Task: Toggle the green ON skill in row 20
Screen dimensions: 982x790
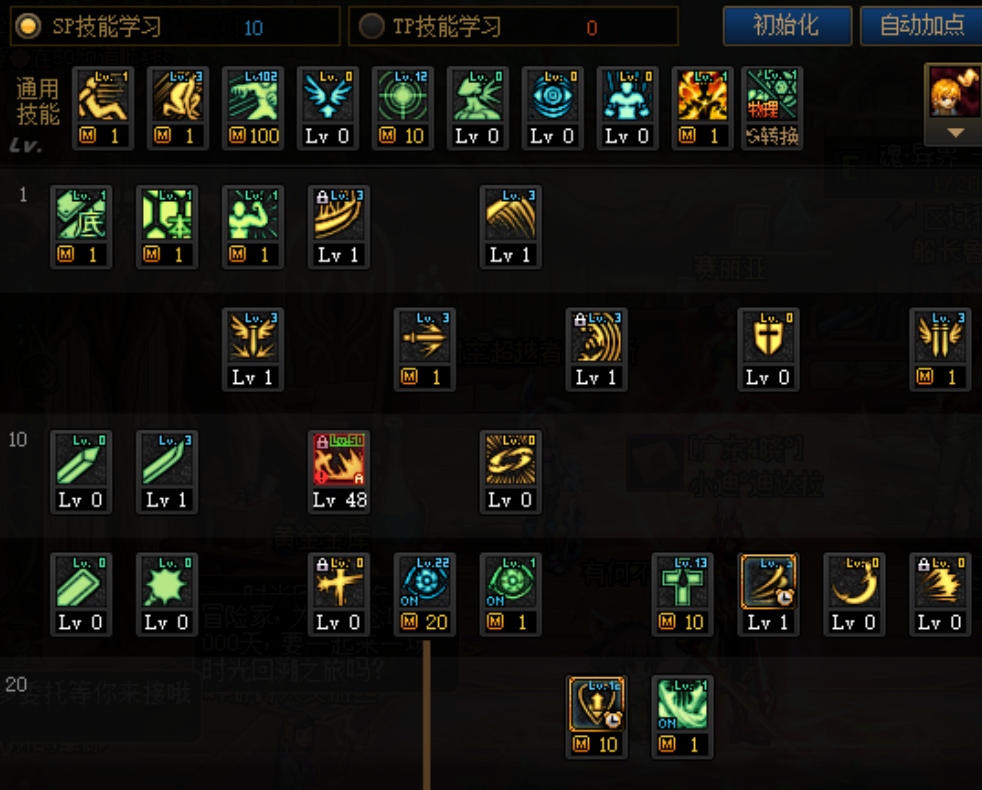Action: pos(682,717)
